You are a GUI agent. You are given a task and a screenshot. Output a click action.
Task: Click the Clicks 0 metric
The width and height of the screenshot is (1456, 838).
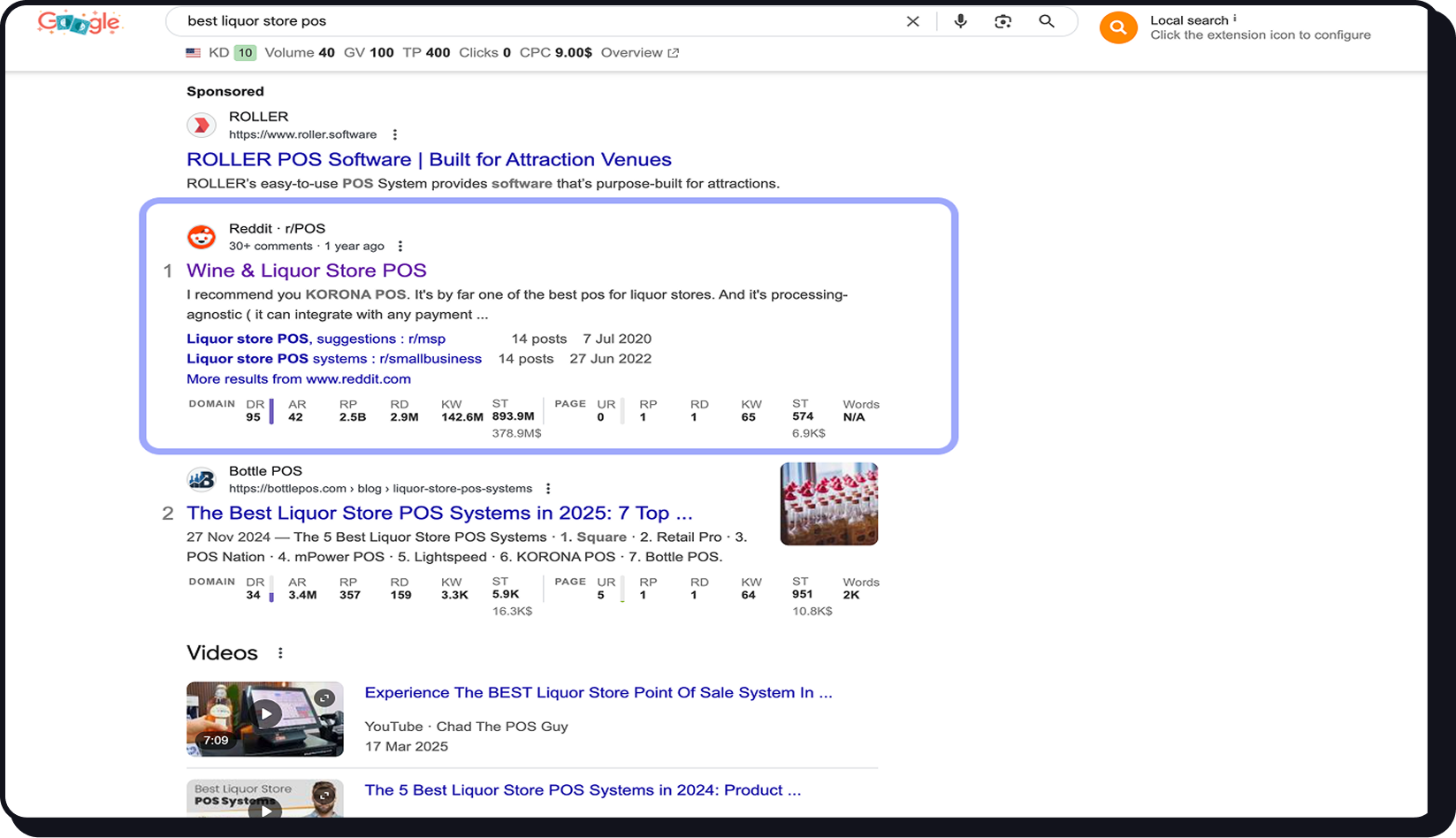click(x=485, y=53)
